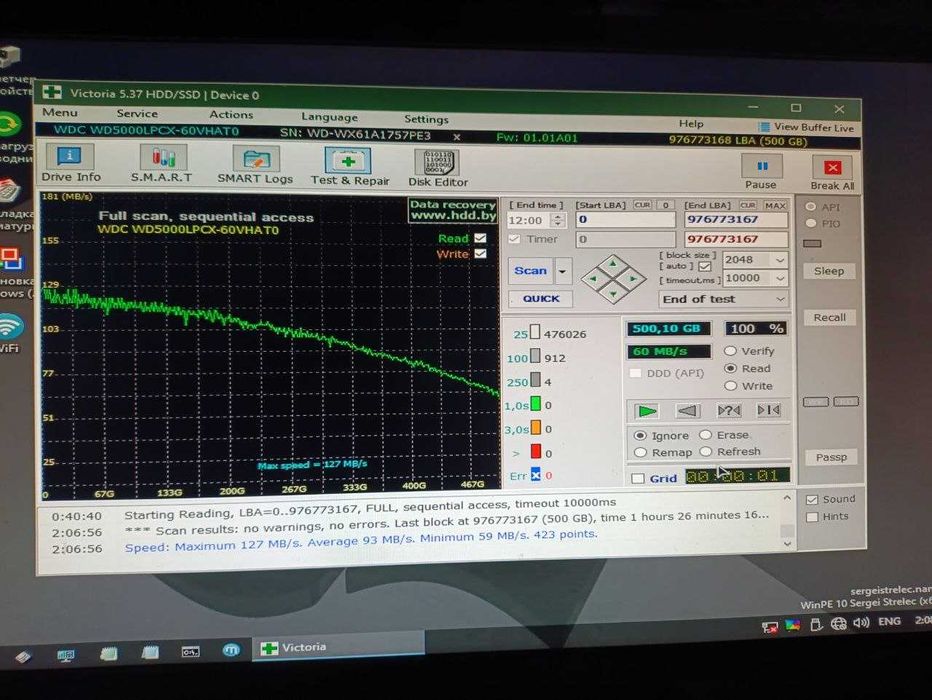
Task: Select the Remap option
Action: coord(640,452)
